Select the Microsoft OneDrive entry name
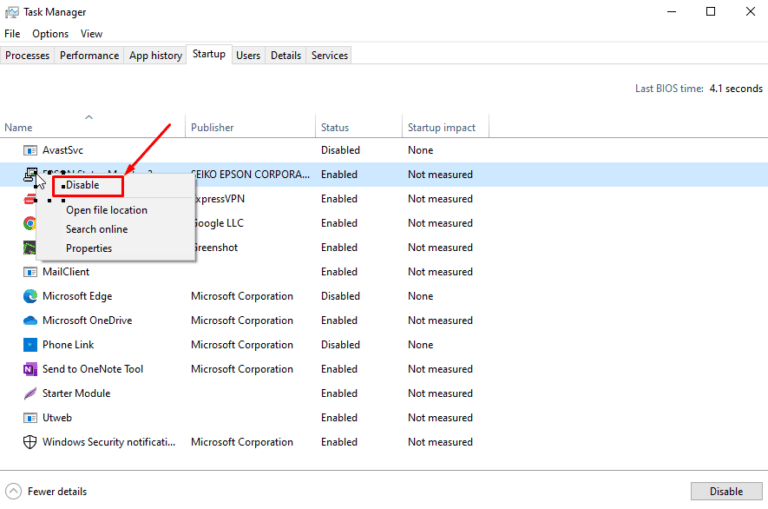The image size is (768, 509). 87,320
